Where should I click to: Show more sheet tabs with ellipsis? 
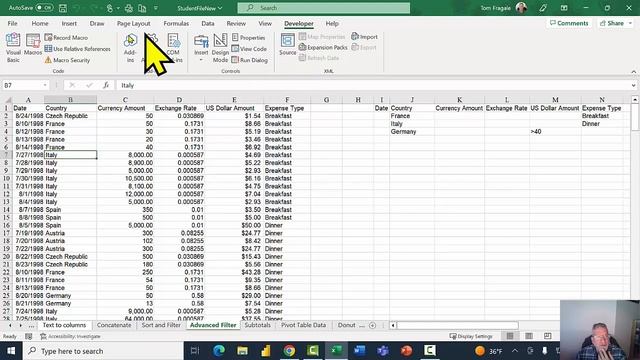click(x=31, y=325)
